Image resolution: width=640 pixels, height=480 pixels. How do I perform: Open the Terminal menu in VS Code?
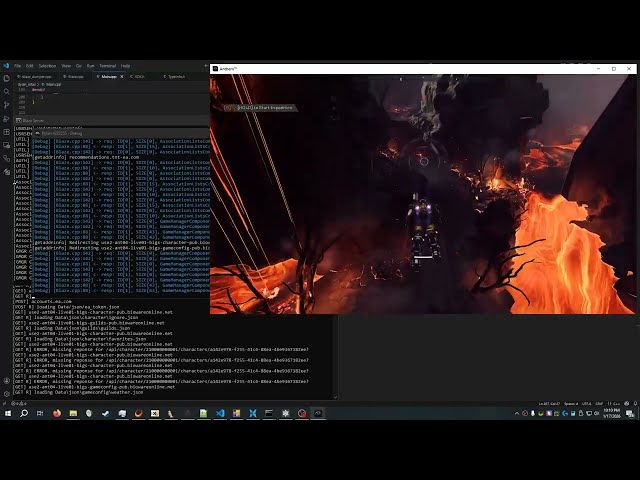[108, 66]
